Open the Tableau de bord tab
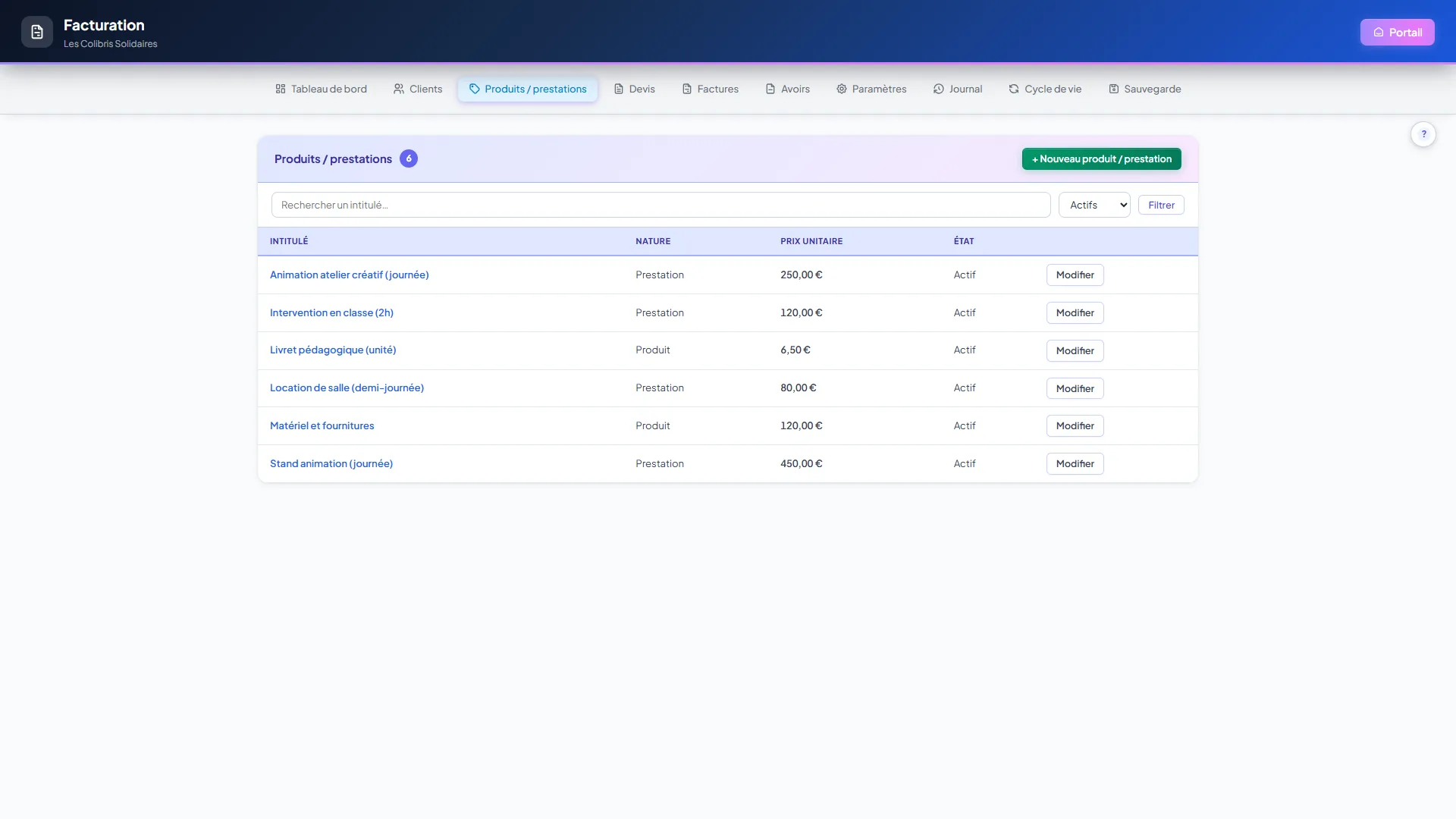This screenshot has width=1456, height=819. click(321, 89)
